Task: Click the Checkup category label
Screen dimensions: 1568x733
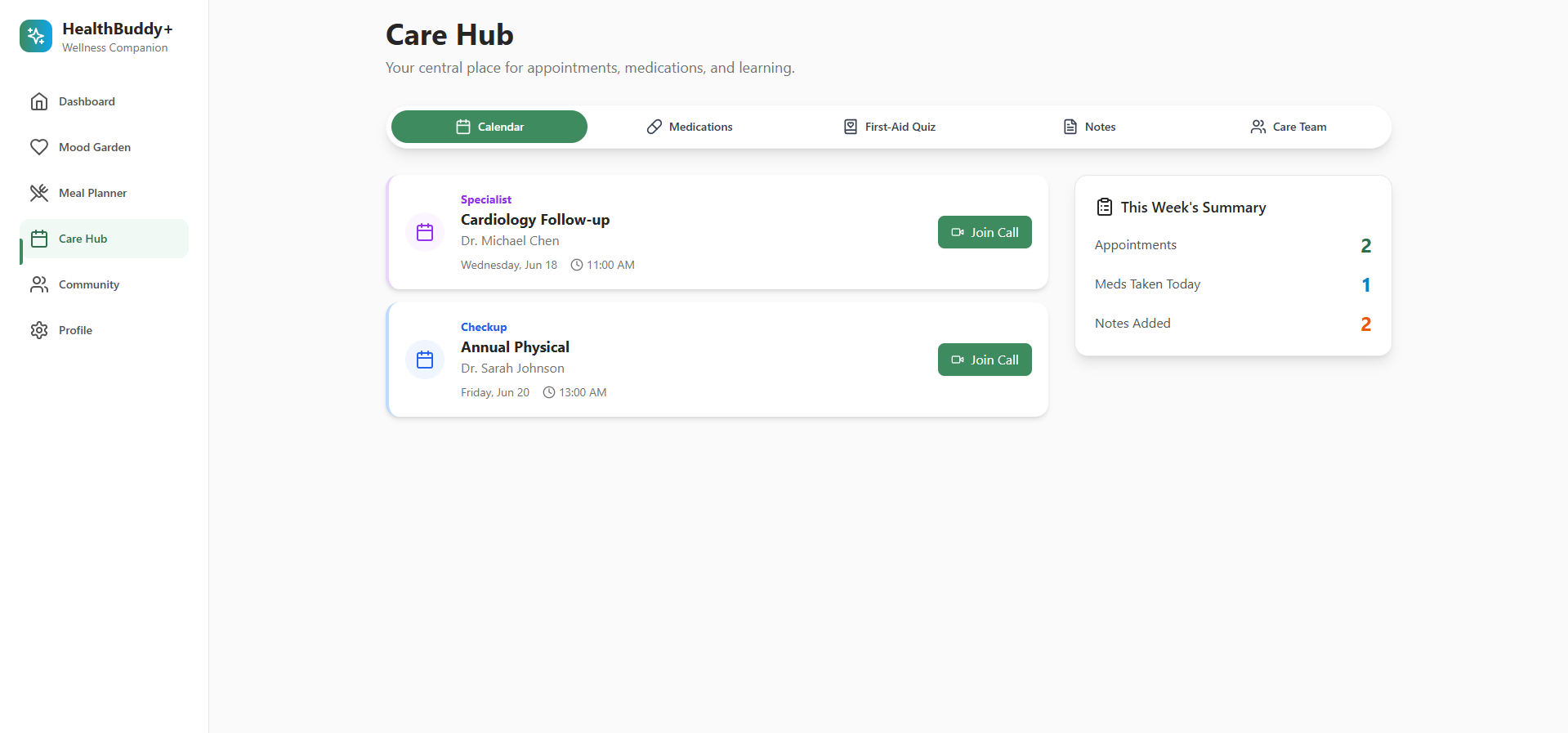Action: 484,327
